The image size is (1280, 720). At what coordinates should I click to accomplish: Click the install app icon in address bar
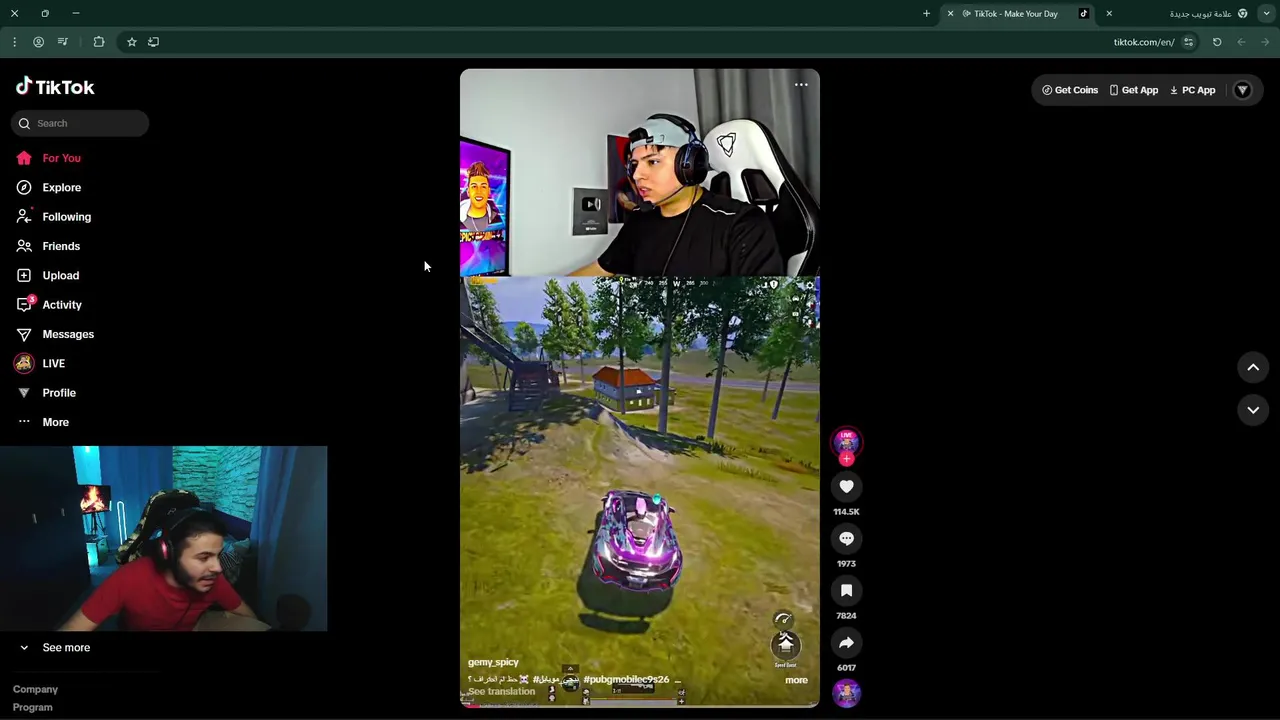click(153, 42)
